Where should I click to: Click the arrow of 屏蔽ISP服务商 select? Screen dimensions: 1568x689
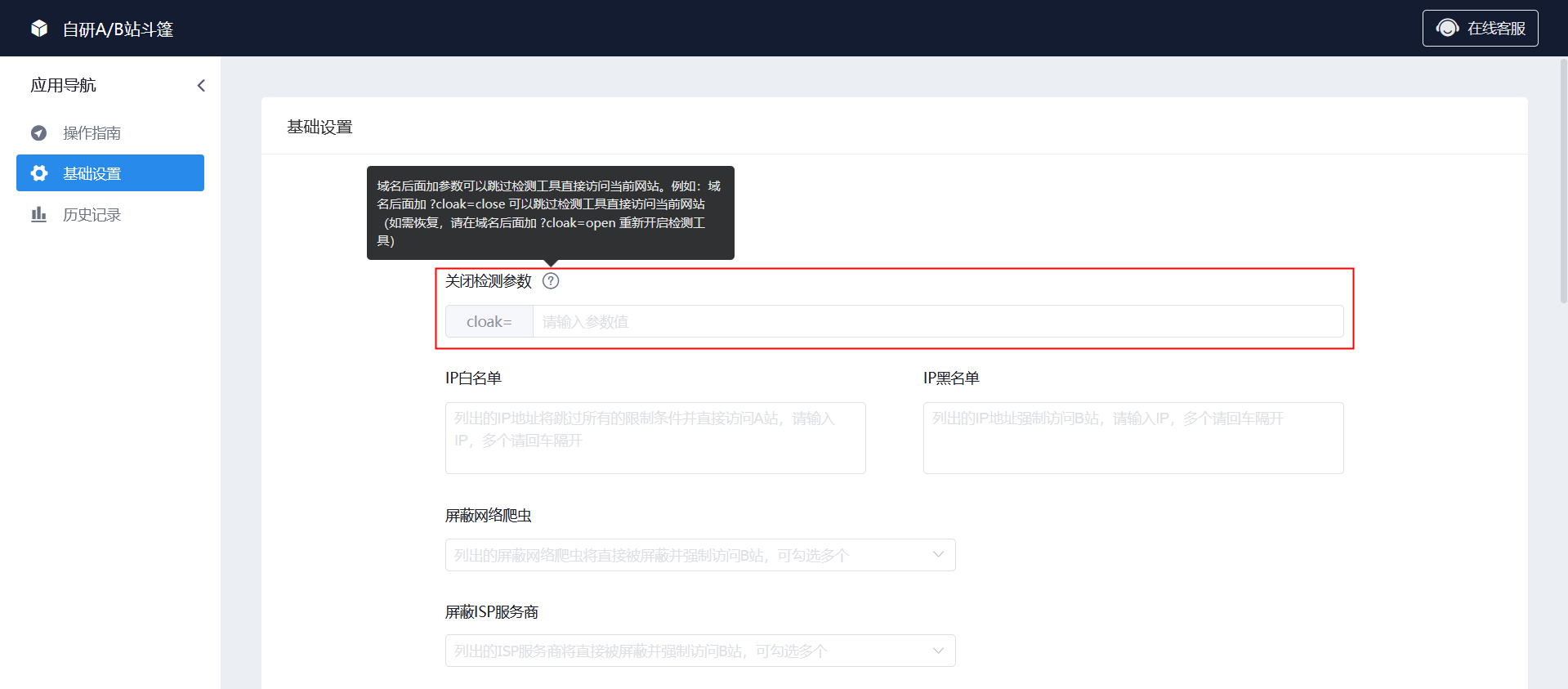938,651
